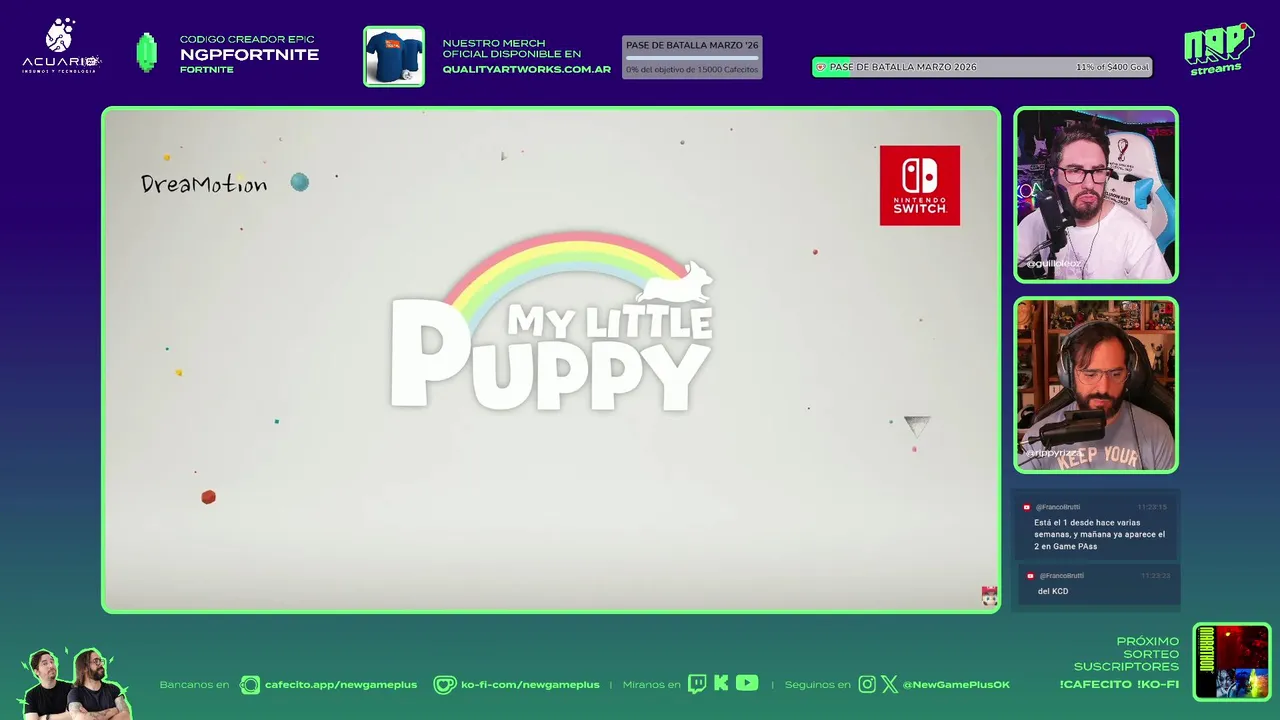The width and height of the screenshot is (1280, 720).
Task: Click the 'Próximo sorteo suscriptores' label
Action: pyautogui.click(x=1127, y=654)
